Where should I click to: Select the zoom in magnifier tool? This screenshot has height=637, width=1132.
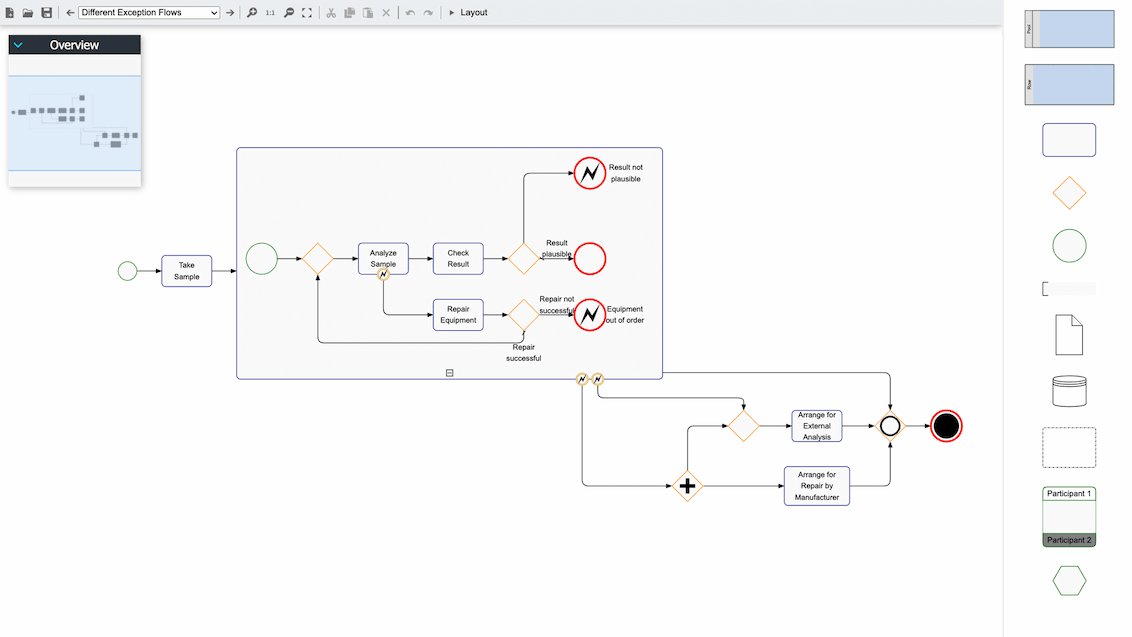pos(252,12)
